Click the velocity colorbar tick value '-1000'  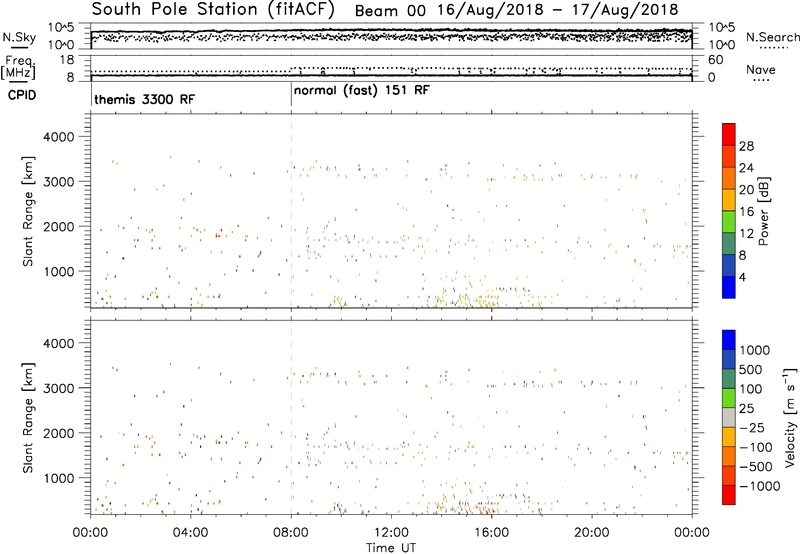pyautogui.click(x=760, y=486)
